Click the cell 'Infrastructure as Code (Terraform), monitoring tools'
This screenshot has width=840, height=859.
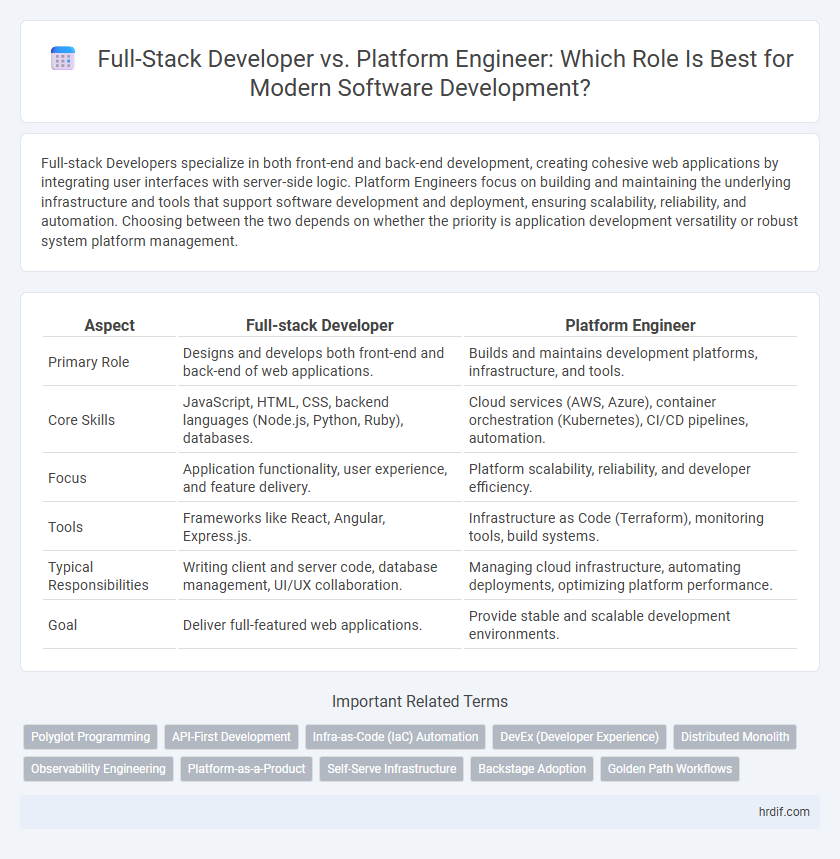(630, 527)
